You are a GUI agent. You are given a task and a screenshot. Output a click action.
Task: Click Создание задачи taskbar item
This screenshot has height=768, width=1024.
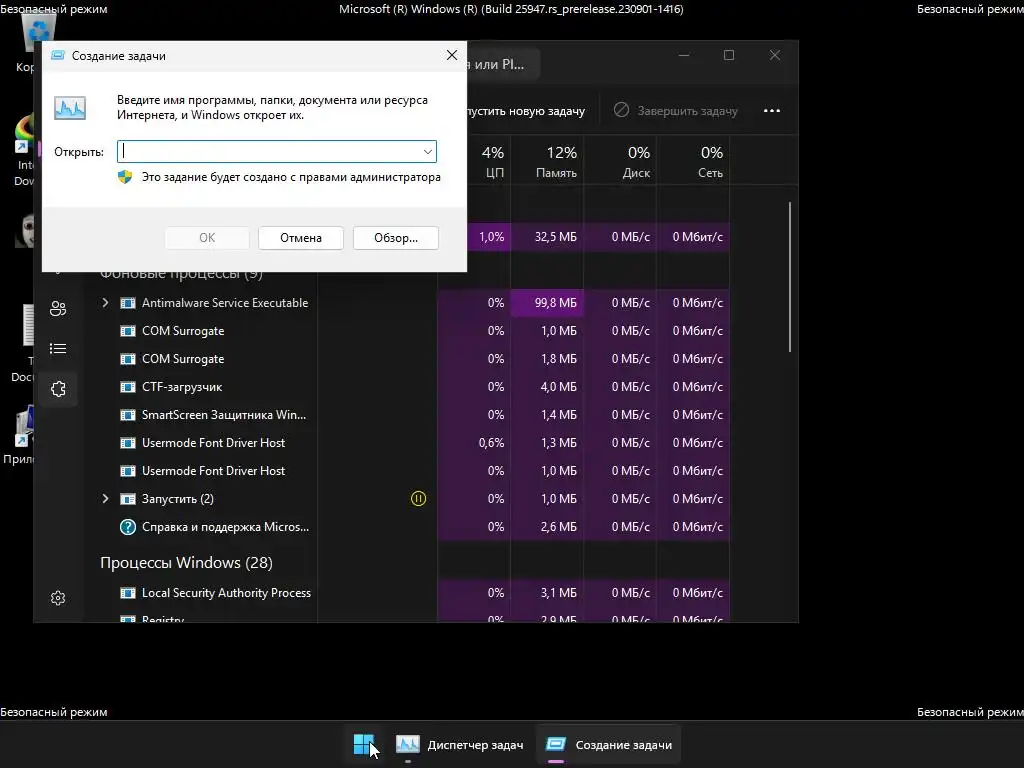click(609, 744)
